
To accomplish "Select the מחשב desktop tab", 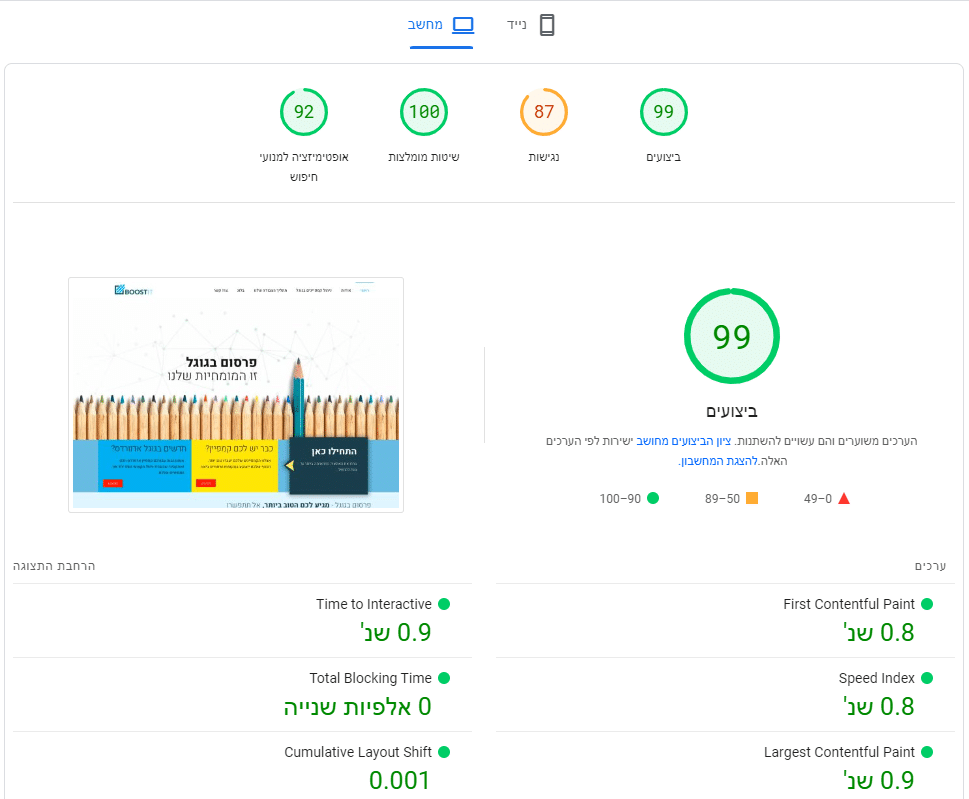I will [441, 25].
